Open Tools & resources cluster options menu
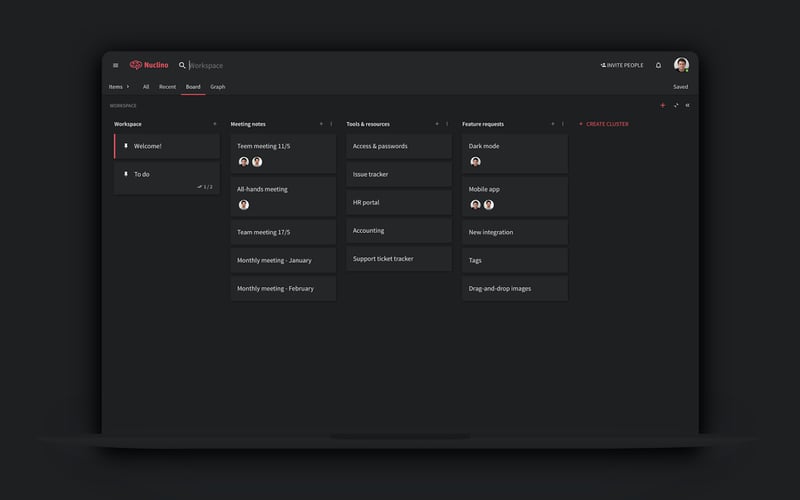The width and height of the screenshot is (800, 500). coord(447,124)
